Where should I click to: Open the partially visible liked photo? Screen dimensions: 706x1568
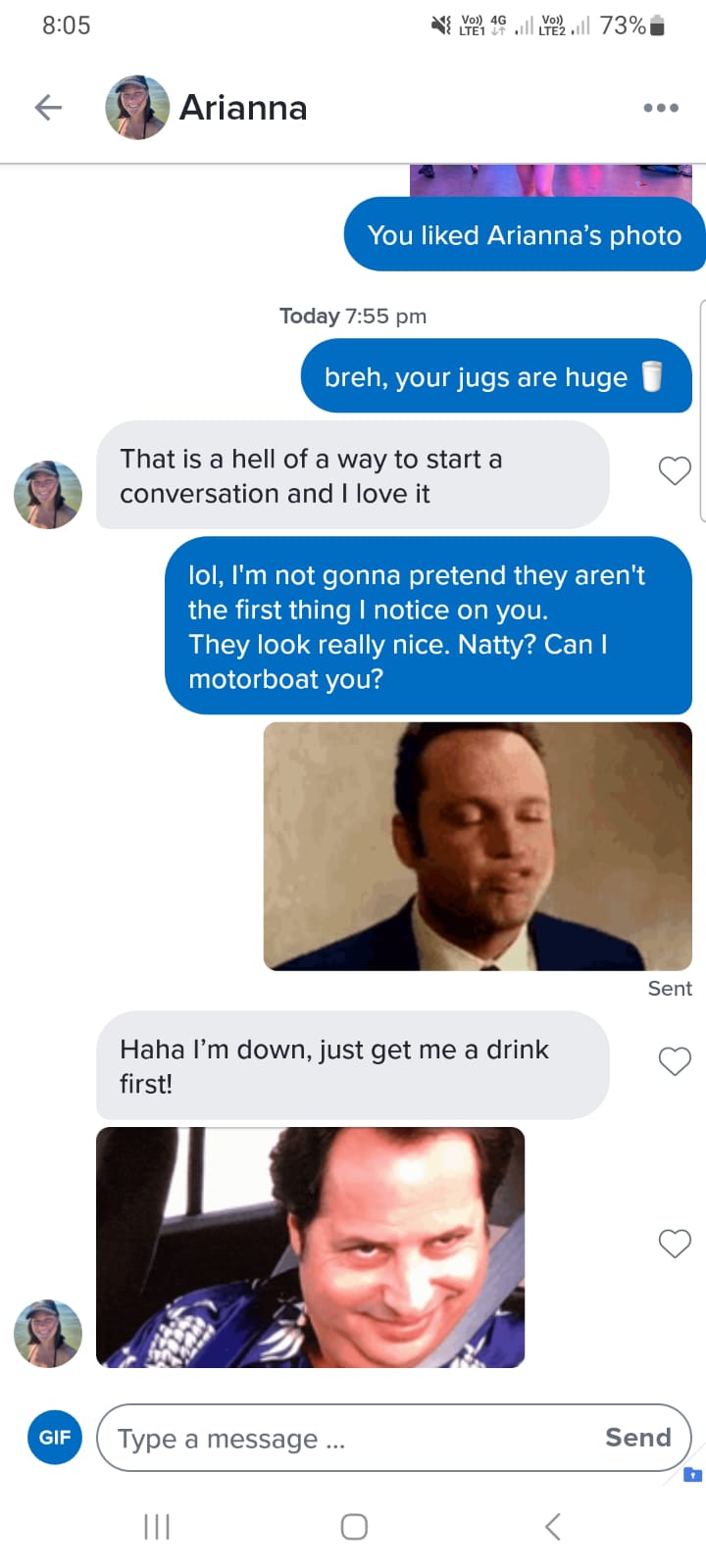pos(551,181)
